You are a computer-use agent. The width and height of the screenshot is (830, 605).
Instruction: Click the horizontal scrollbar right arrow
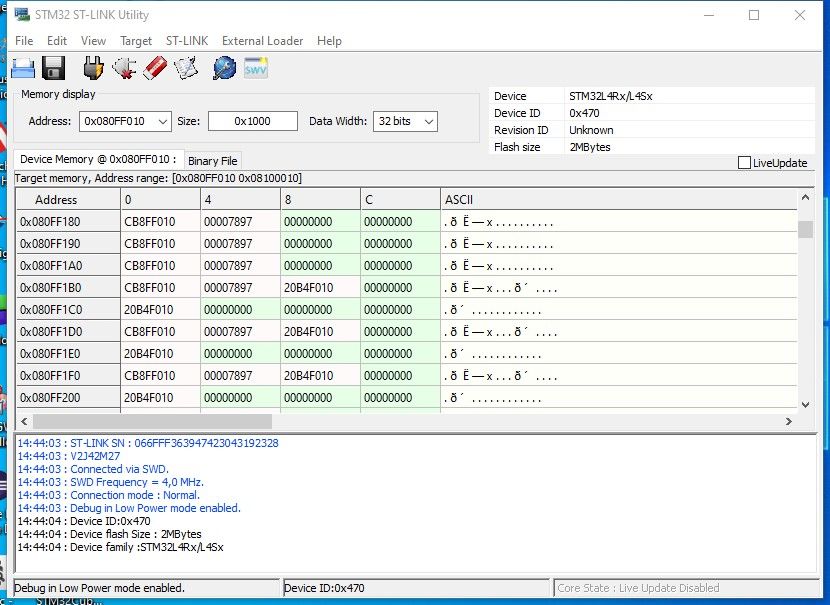[x=789, y=421]
